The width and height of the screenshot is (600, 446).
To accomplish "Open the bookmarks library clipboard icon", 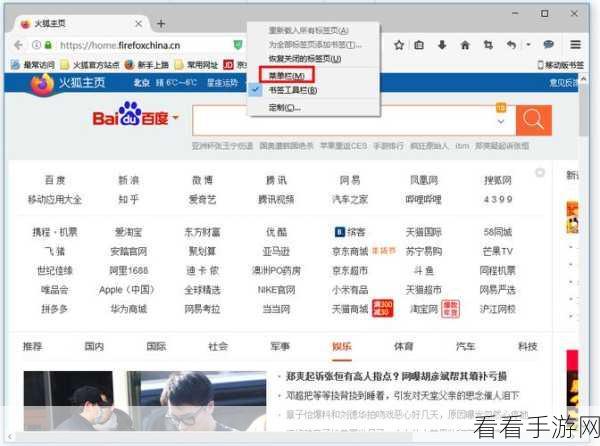I will [x=419, y=45].
